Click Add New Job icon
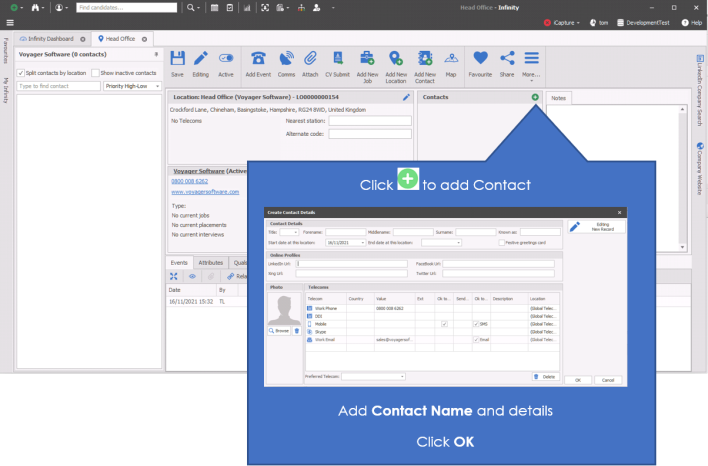Screen dimensions: 708x466 tap(367, 60)
